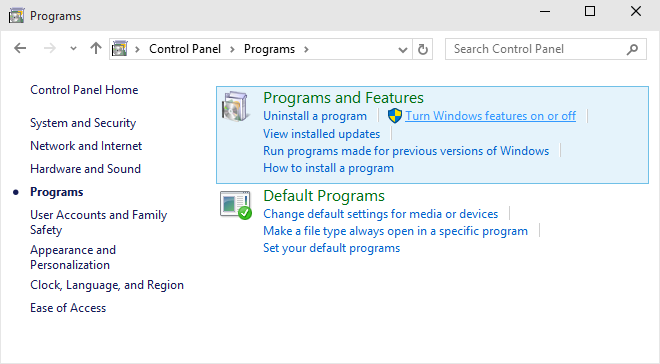Refresh the Programs page
The image size is (660, 364).
click(423, 49)
